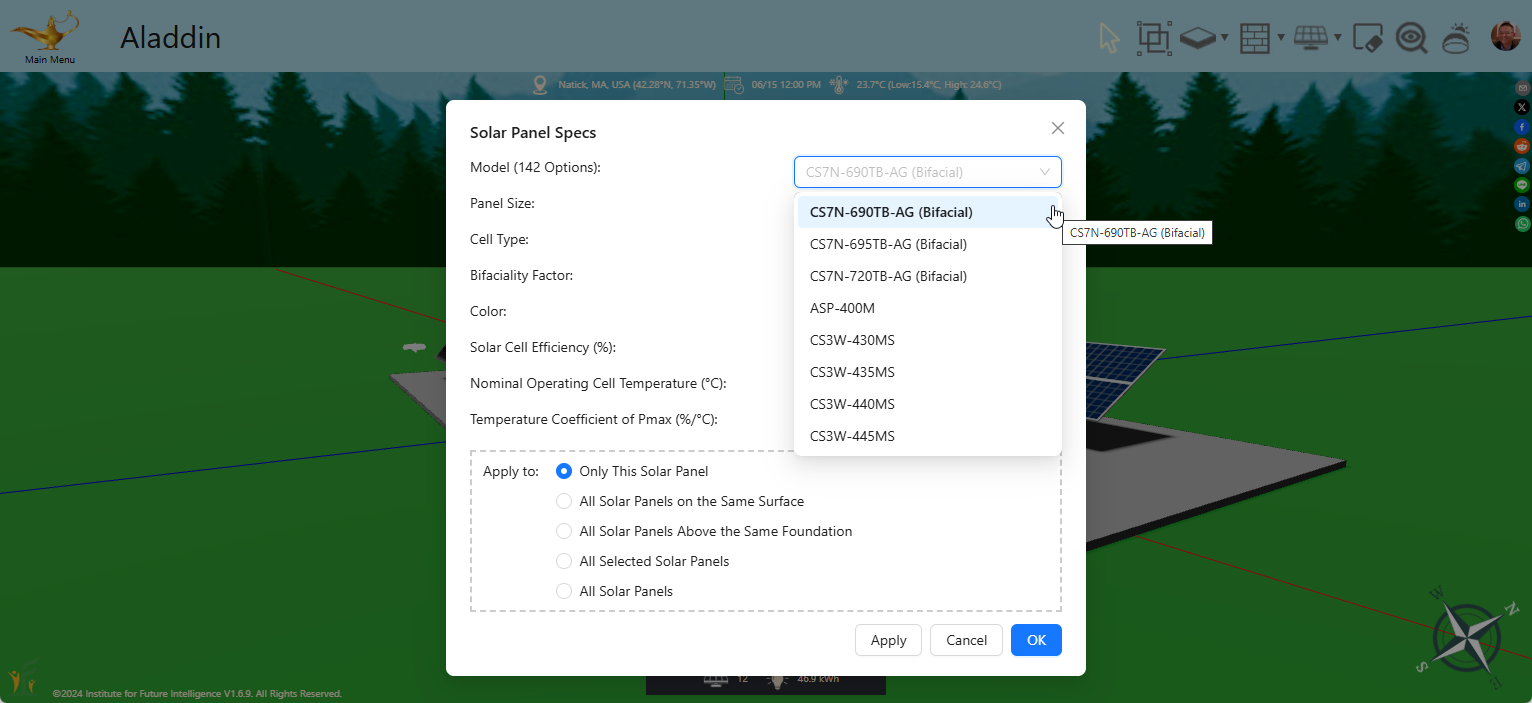Share on LinkedIn icon
1532x703 pixels.
1522,204
